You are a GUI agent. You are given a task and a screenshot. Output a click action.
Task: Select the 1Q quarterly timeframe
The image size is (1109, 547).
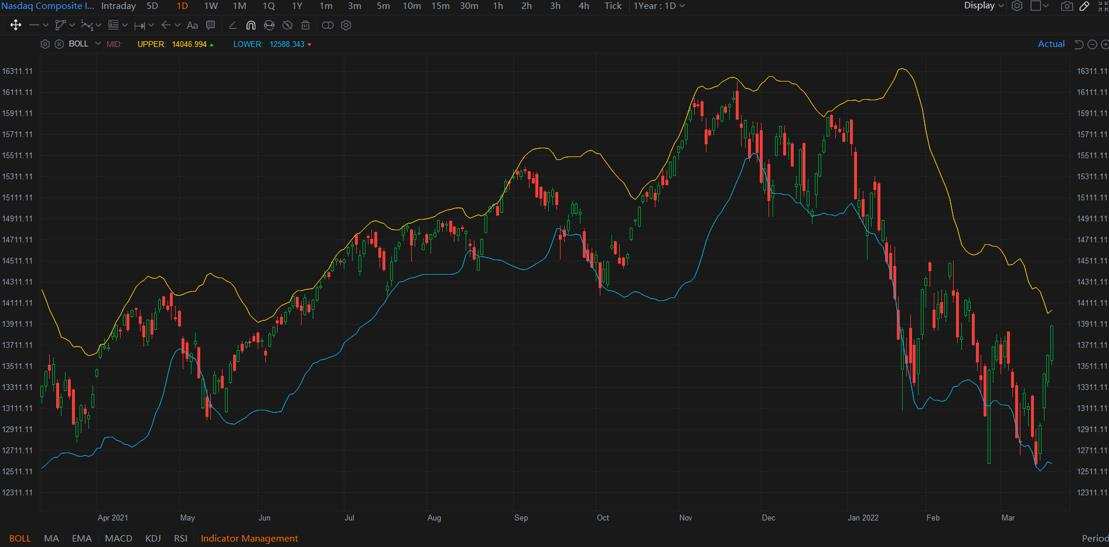[268, 6]
